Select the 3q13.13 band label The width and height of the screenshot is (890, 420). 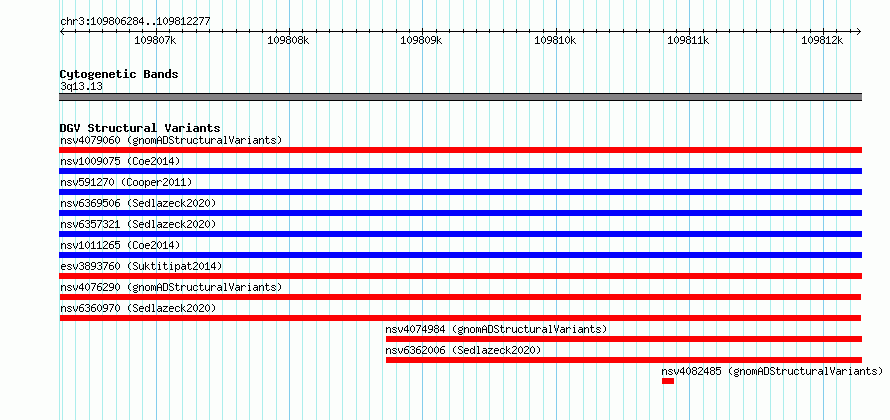pyautogui.click(x=81, y=86)
